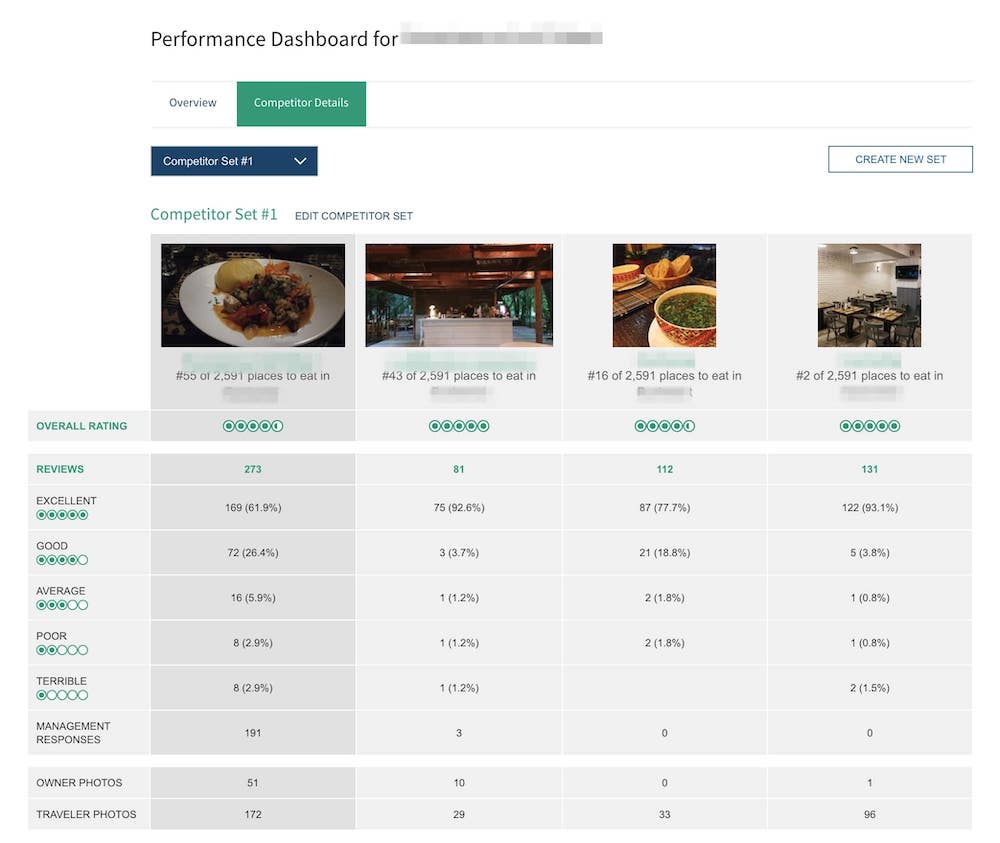The width and height of the screenshot is (1000, 843).
Task: Click the 5 (3.8%) good value
Action: click(869, 553)
